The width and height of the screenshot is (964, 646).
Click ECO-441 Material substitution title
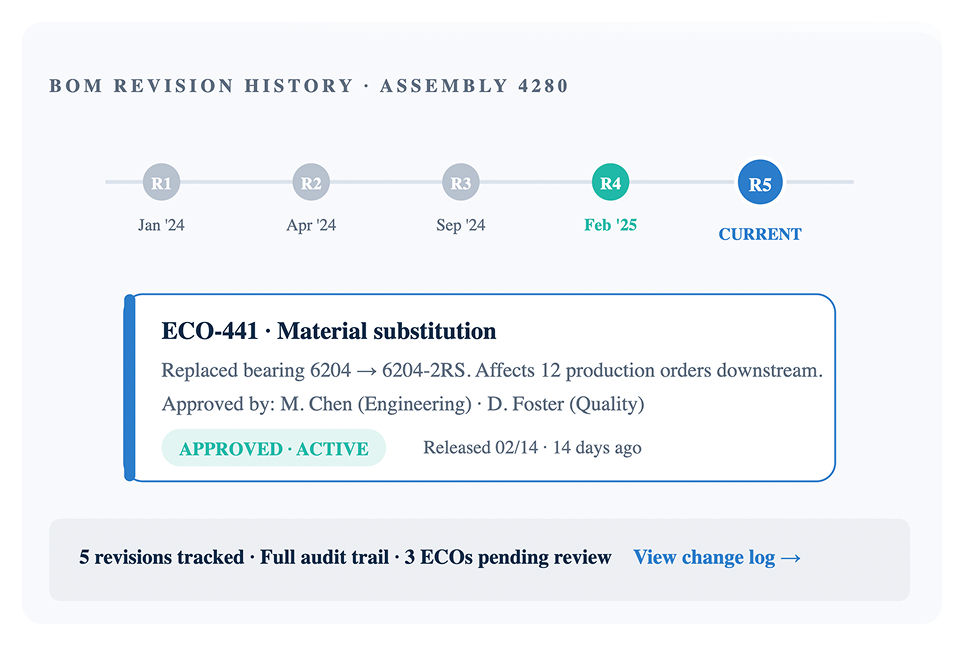coord(329,331)
